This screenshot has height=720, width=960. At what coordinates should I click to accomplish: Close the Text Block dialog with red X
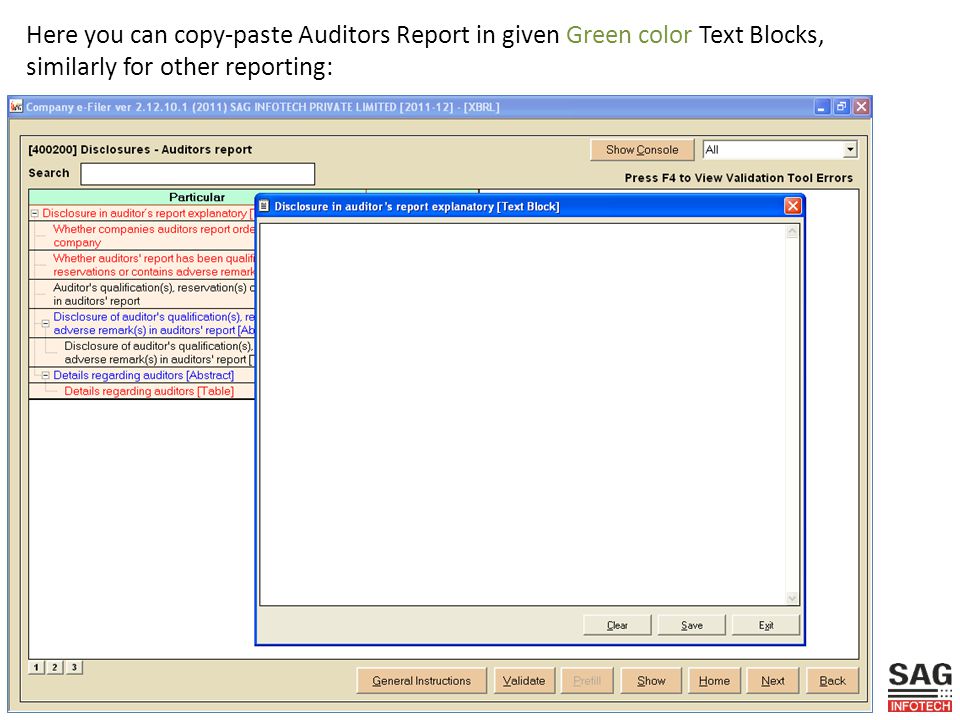click(792, 206)
